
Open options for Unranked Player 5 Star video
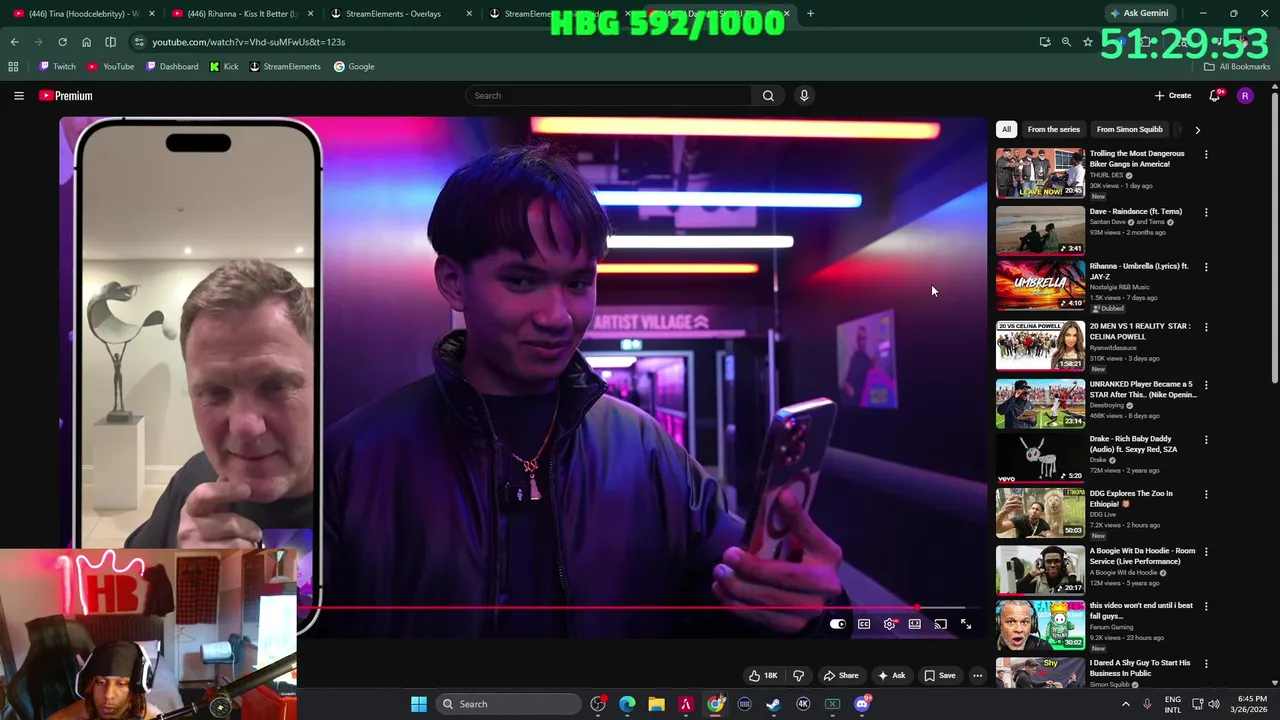tap(1206, 385)
